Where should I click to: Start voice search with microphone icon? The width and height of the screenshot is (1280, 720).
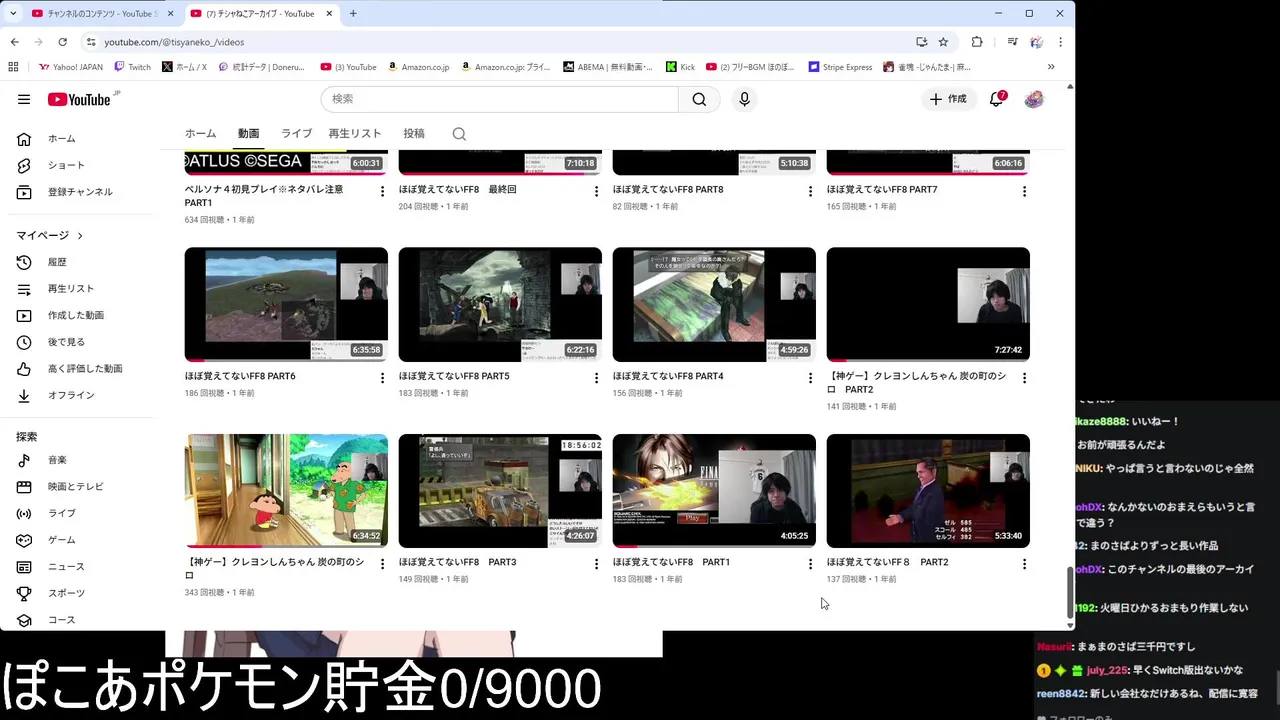tap(744, 99)
